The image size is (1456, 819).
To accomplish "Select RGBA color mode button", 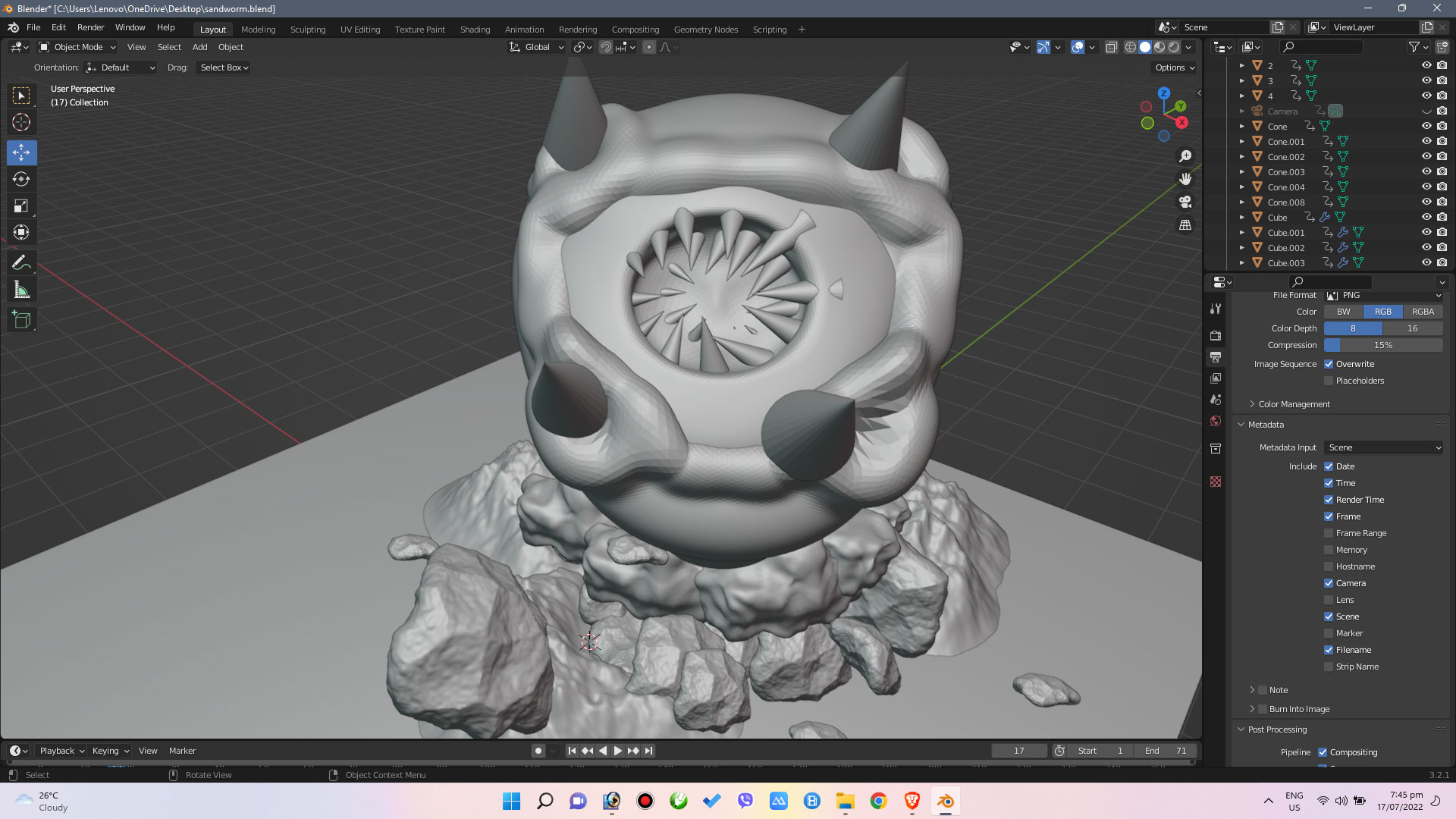I will (1423, 312).
